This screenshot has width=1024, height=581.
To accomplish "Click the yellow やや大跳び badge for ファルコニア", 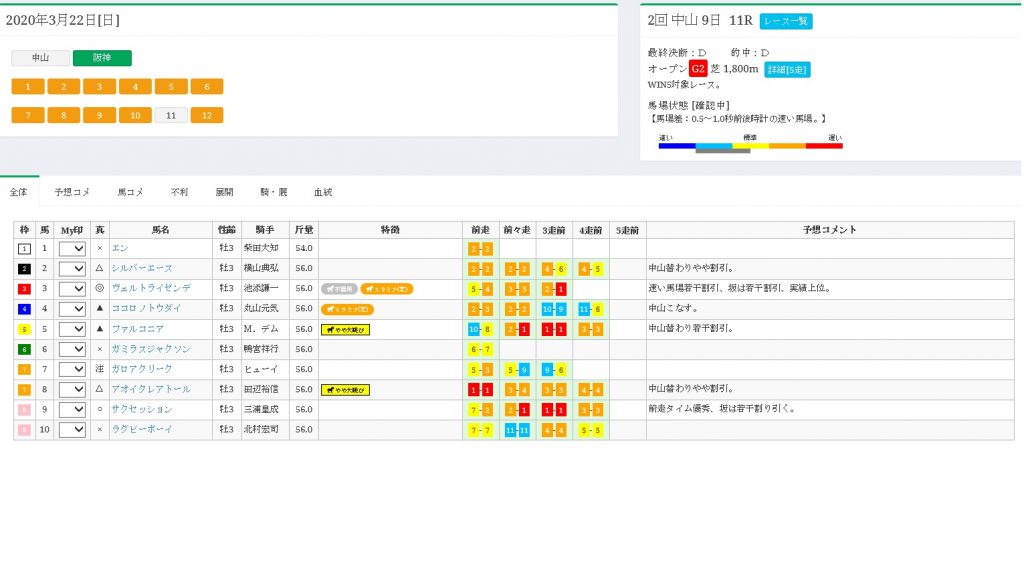I will click(345, 329).
